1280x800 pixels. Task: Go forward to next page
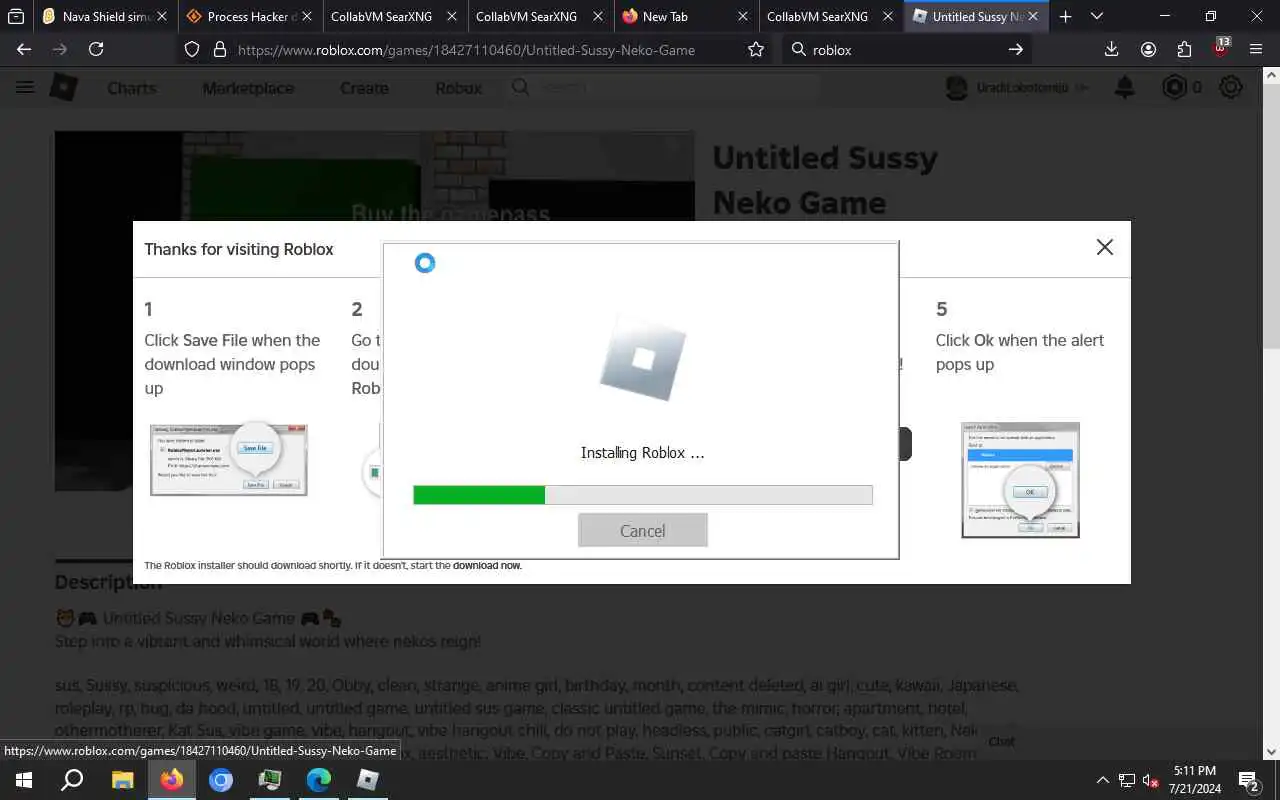pyautogui.click(x=60, y=49)
